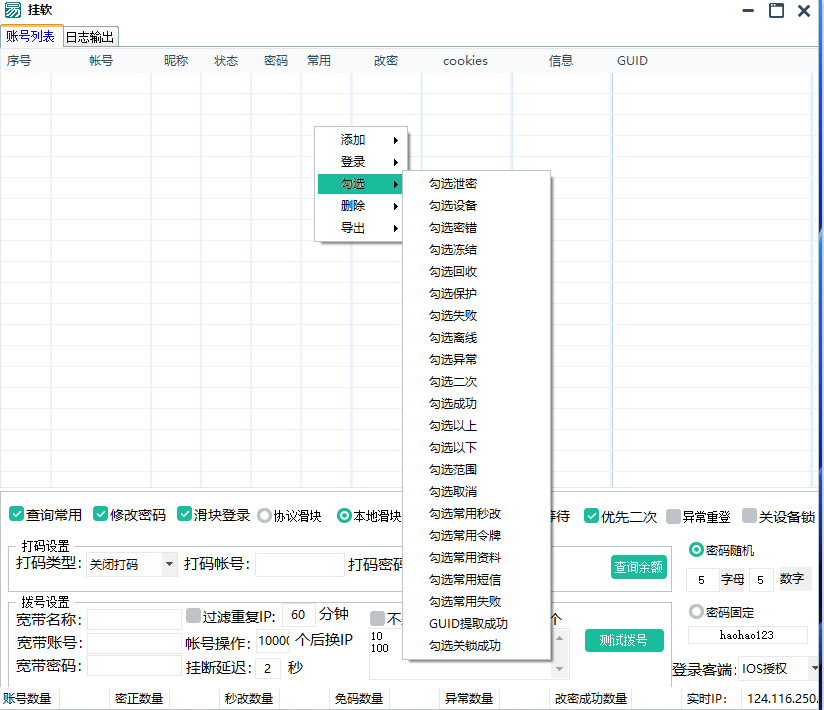
Task: Click the 查询余额 button
Action: (638, 567)
